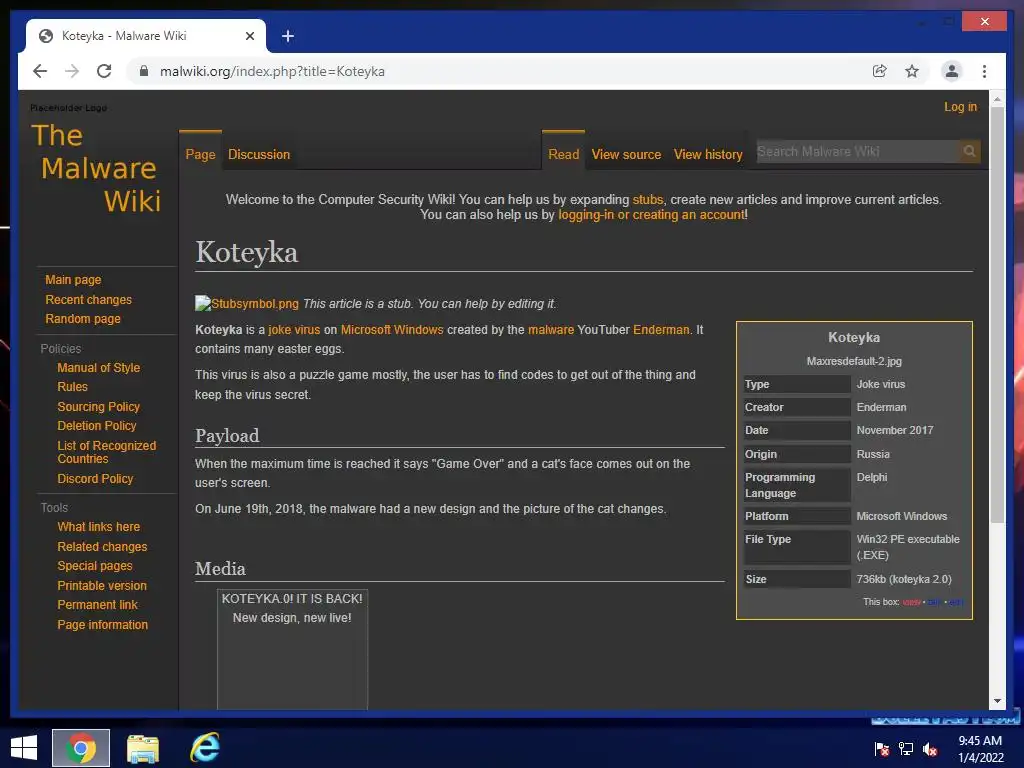Click the muted volume tray icon

click(930, 749)
